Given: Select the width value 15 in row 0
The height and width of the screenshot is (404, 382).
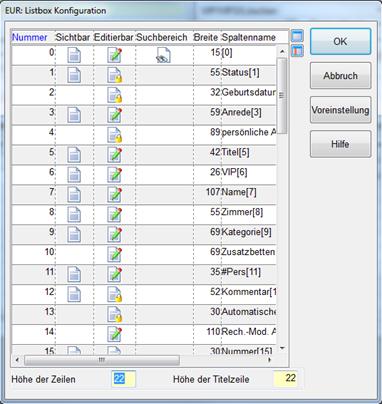Looking at the screenshot, I should pyautogui.click(x=216, y=52).
